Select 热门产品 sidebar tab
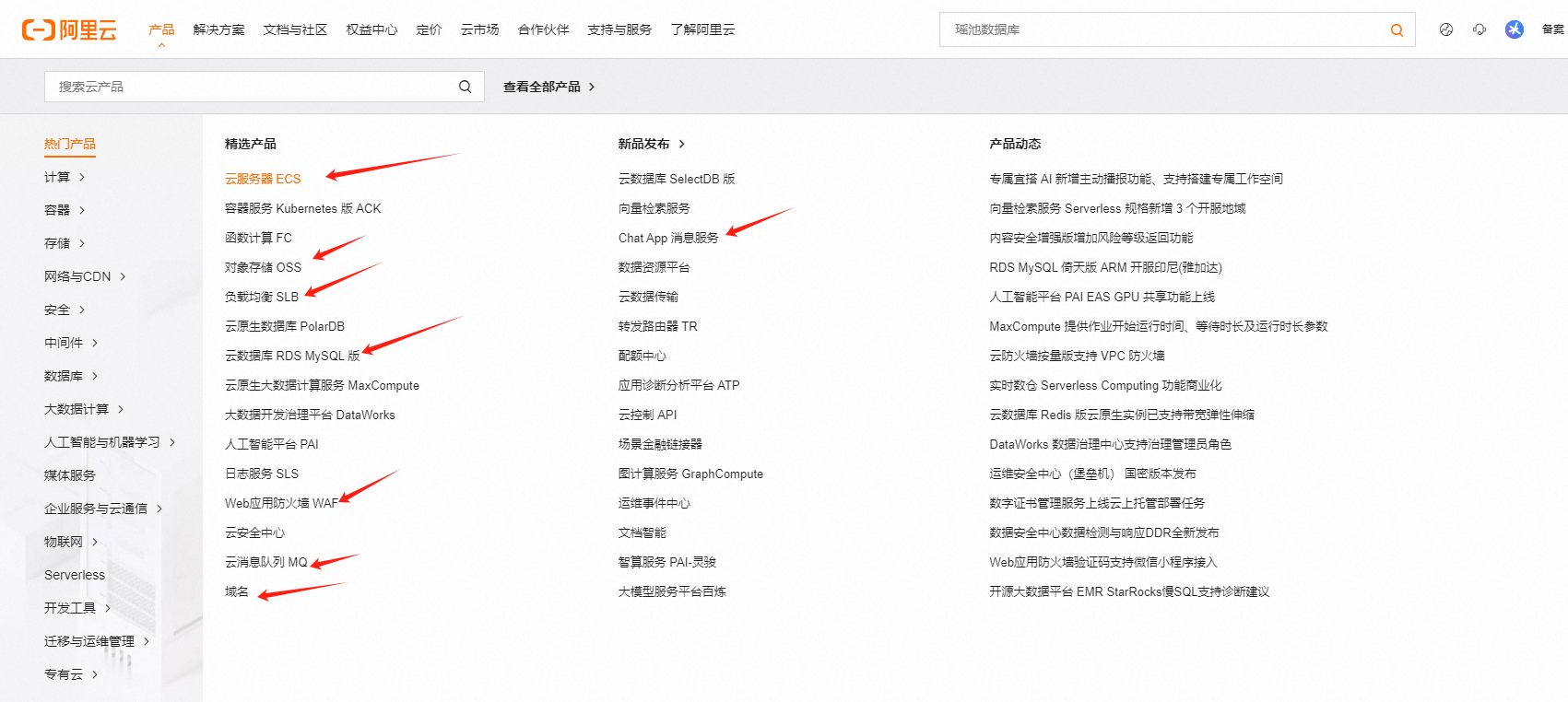Viewport: 1568px width, 702px height. [x=70, y=144]
